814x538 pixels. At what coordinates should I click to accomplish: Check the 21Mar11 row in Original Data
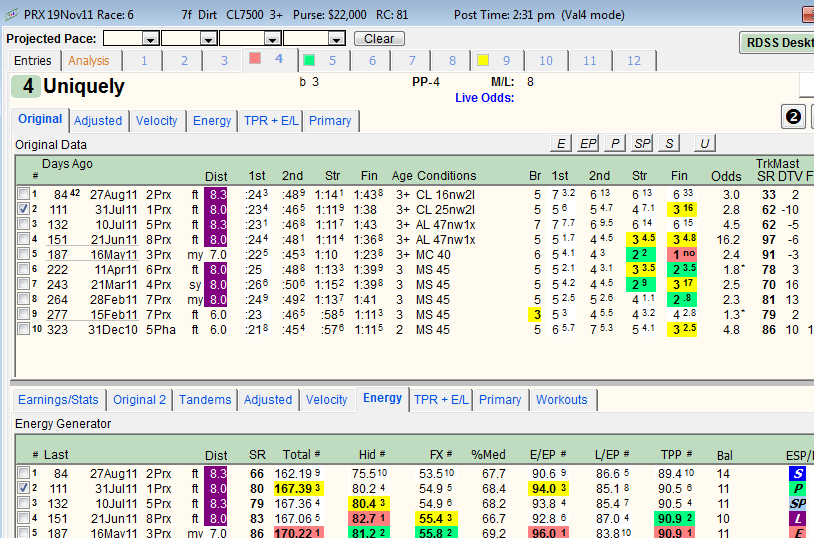click(x=23, y=284)
